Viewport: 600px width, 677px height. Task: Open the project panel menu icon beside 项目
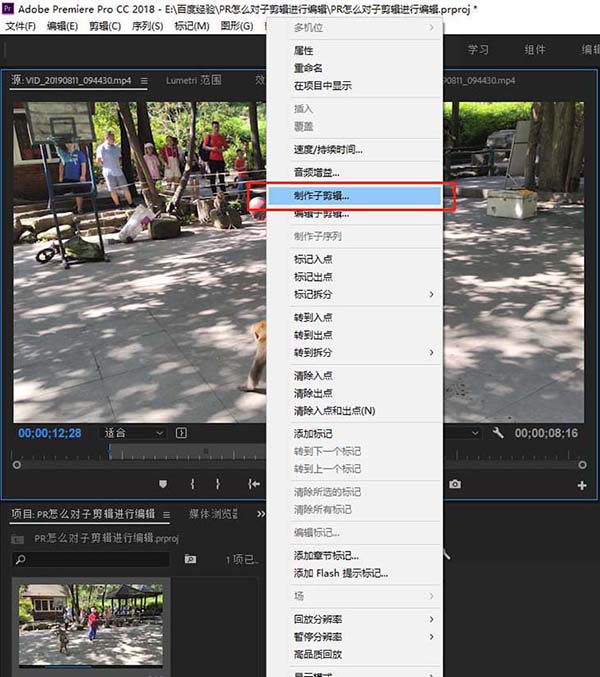click(166, 515)
